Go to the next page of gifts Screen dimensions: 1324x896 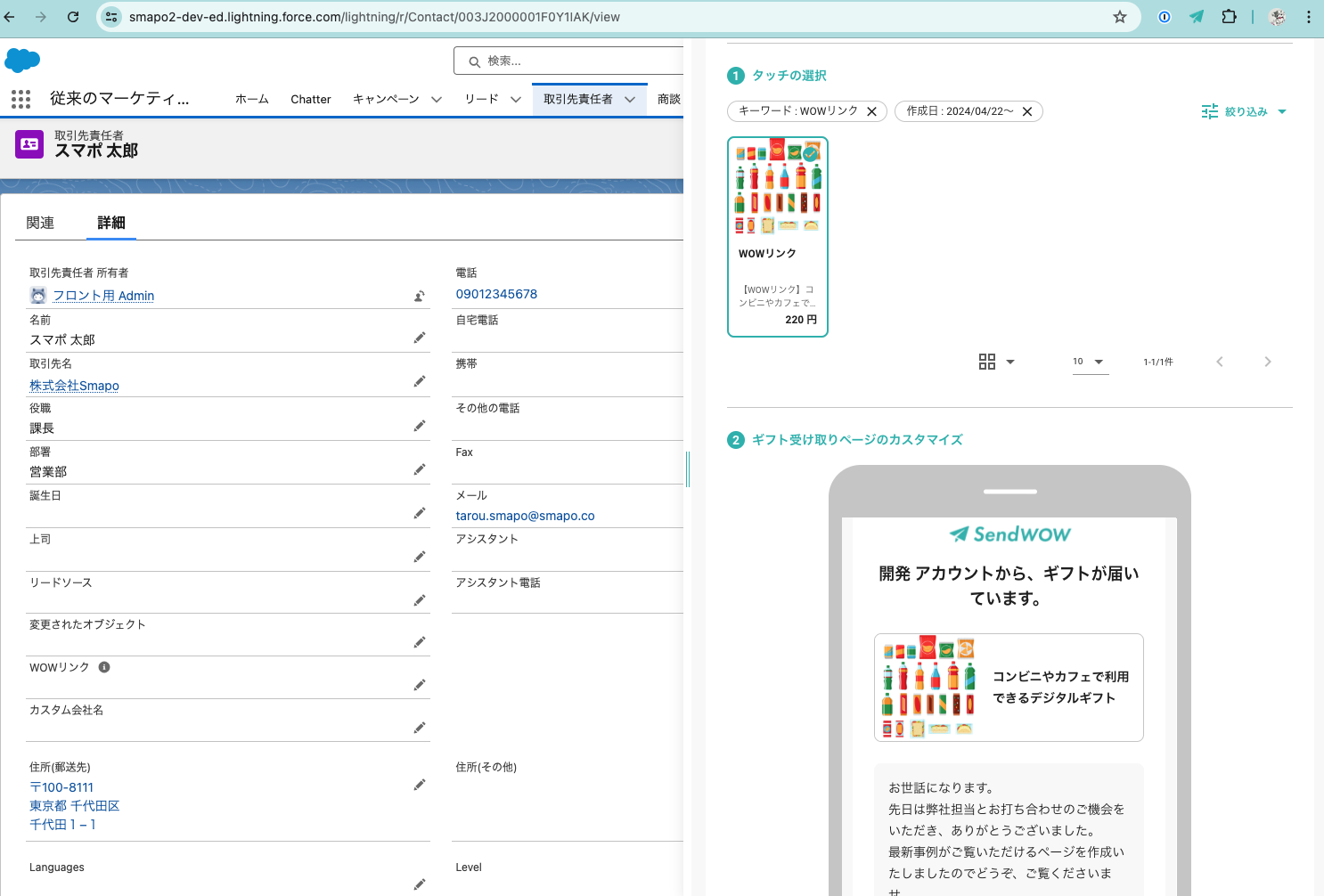click(1267, 362)
